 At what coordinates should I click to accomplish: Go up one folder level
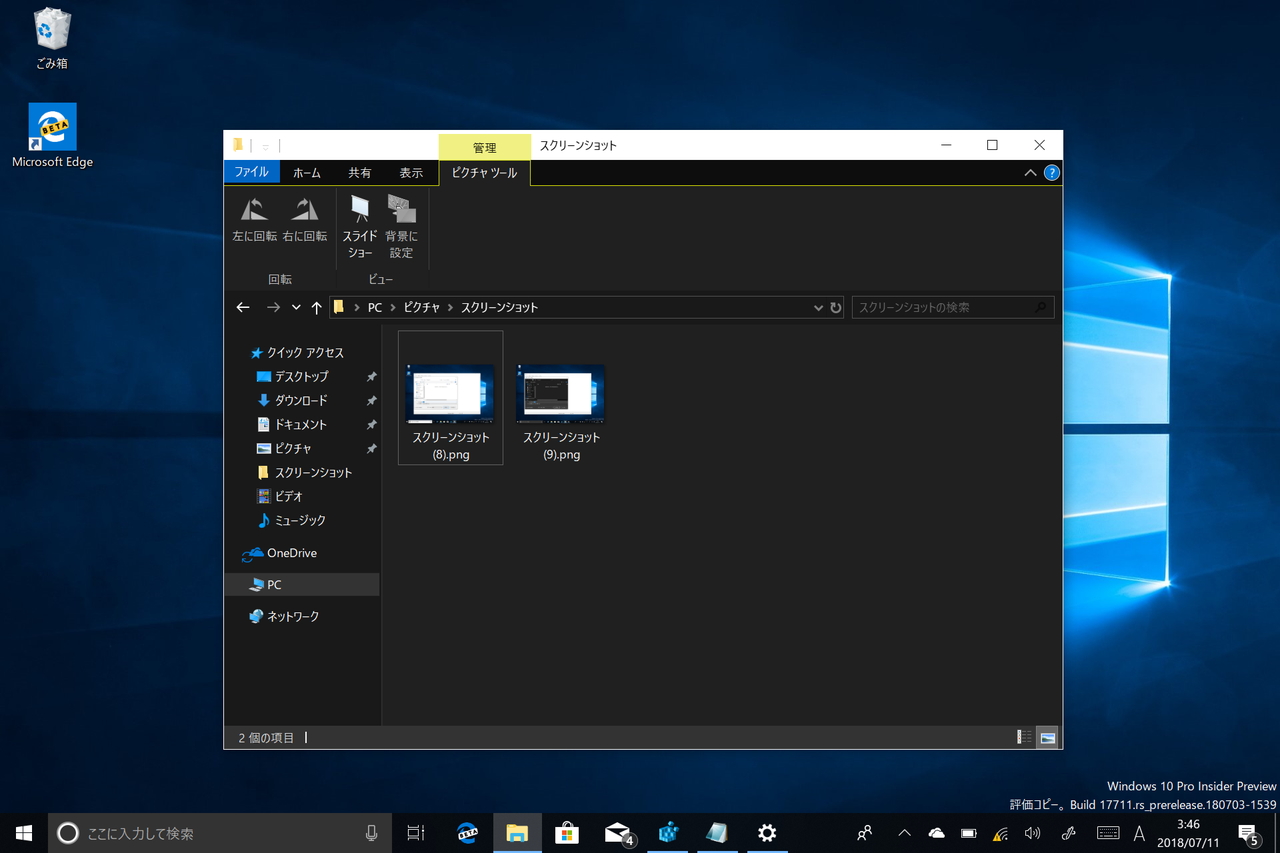coord(316,307)
